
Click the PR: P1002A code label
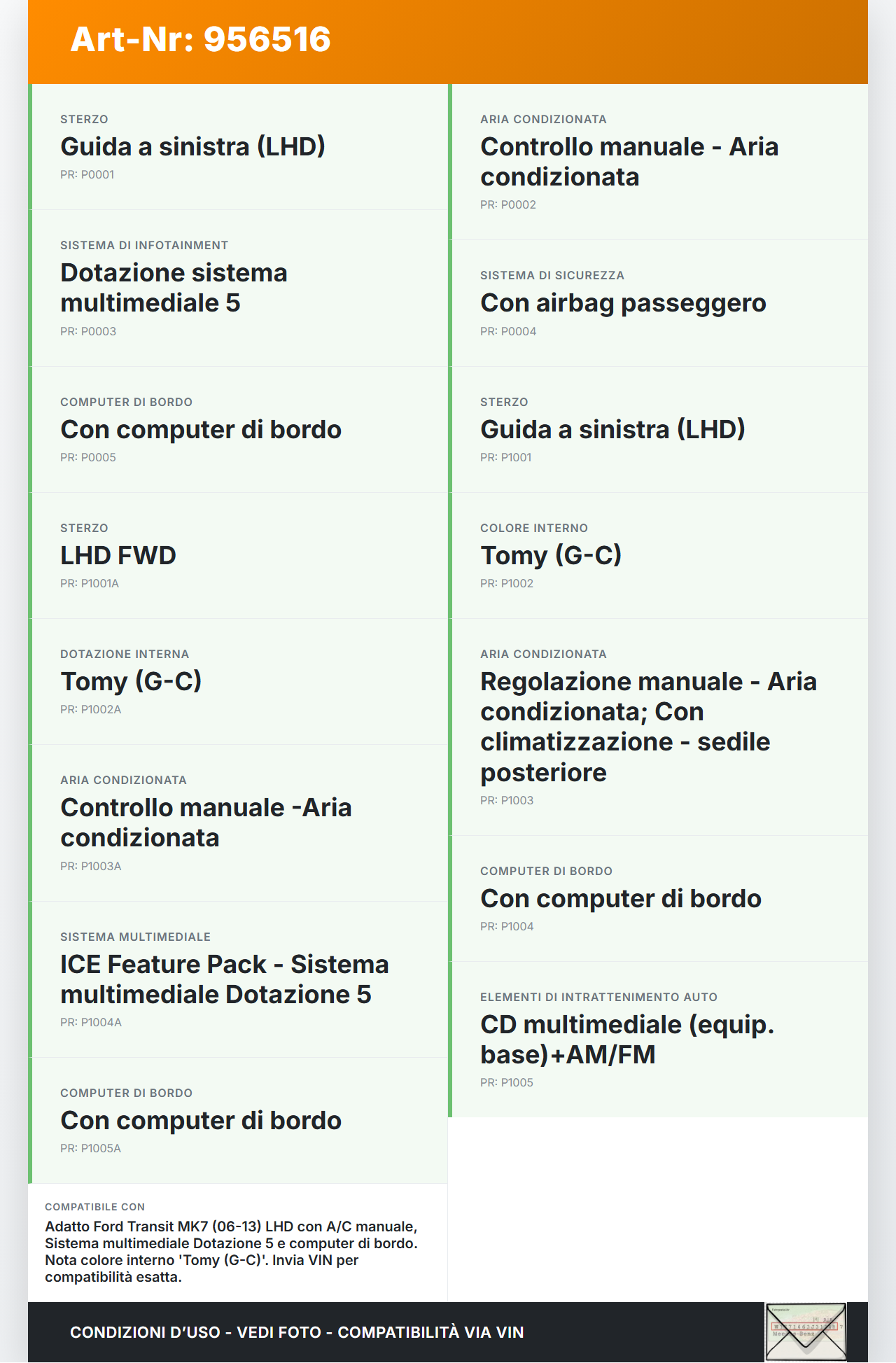tap(91, 710)
